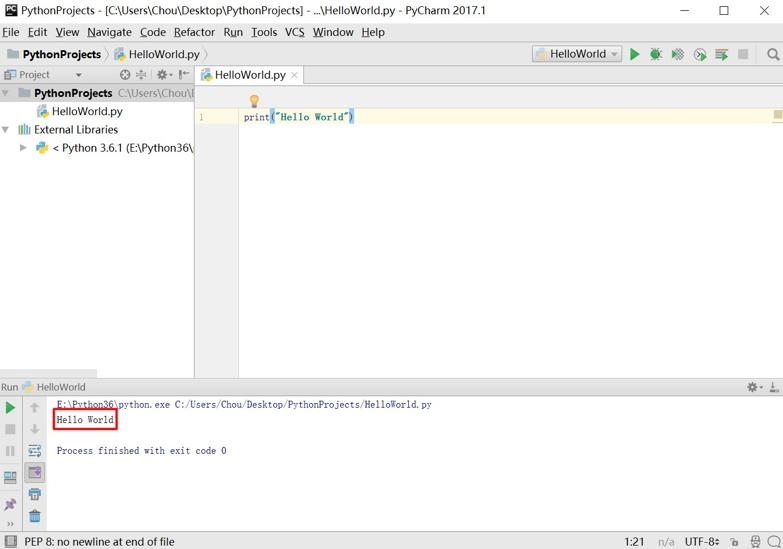The height and width of the screenshot is (549, 783).
Task: Click the n/a indicator in status bar
Action: [666, 542]
